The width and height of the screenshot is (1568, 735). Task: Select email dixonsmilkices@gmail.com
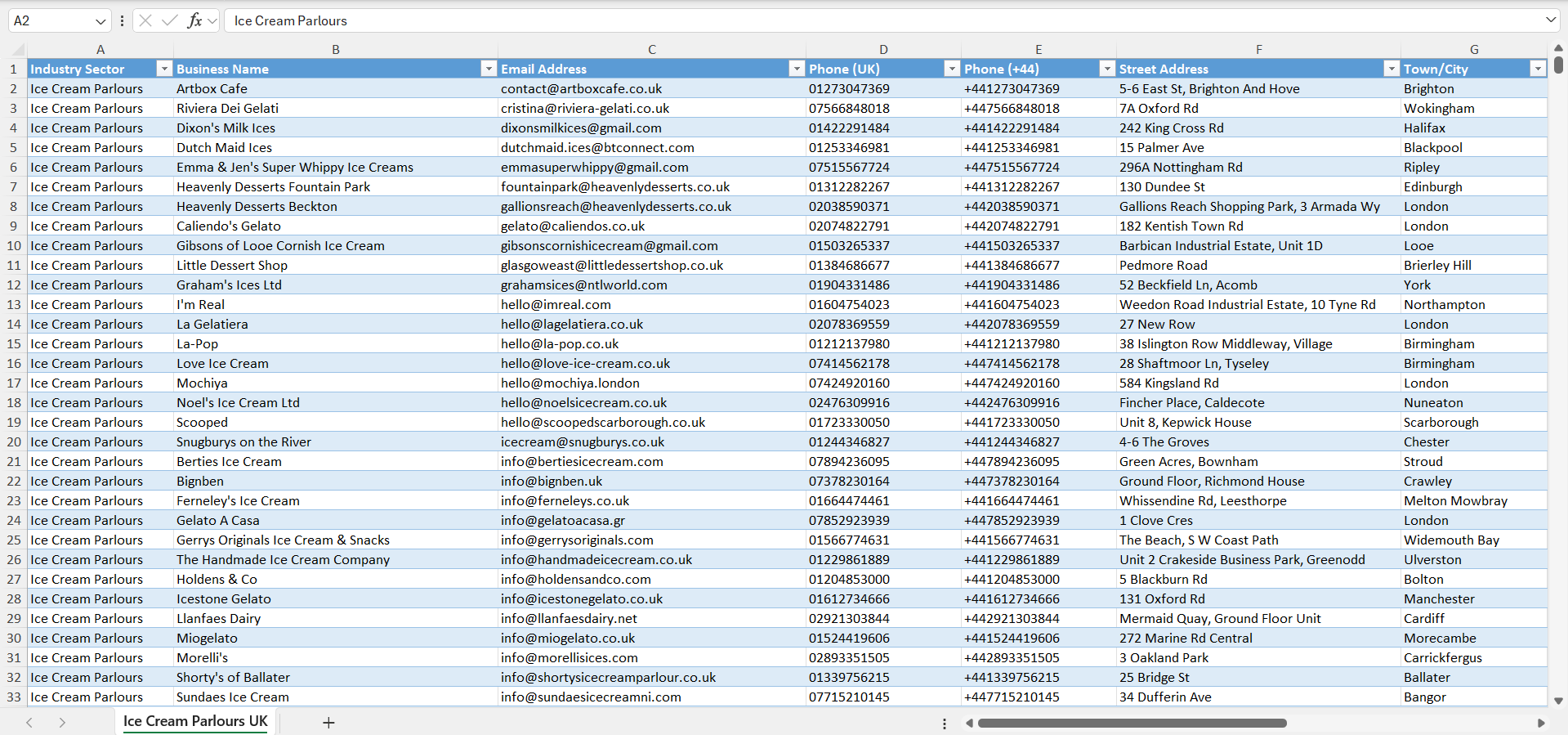[x=652, y=128]
